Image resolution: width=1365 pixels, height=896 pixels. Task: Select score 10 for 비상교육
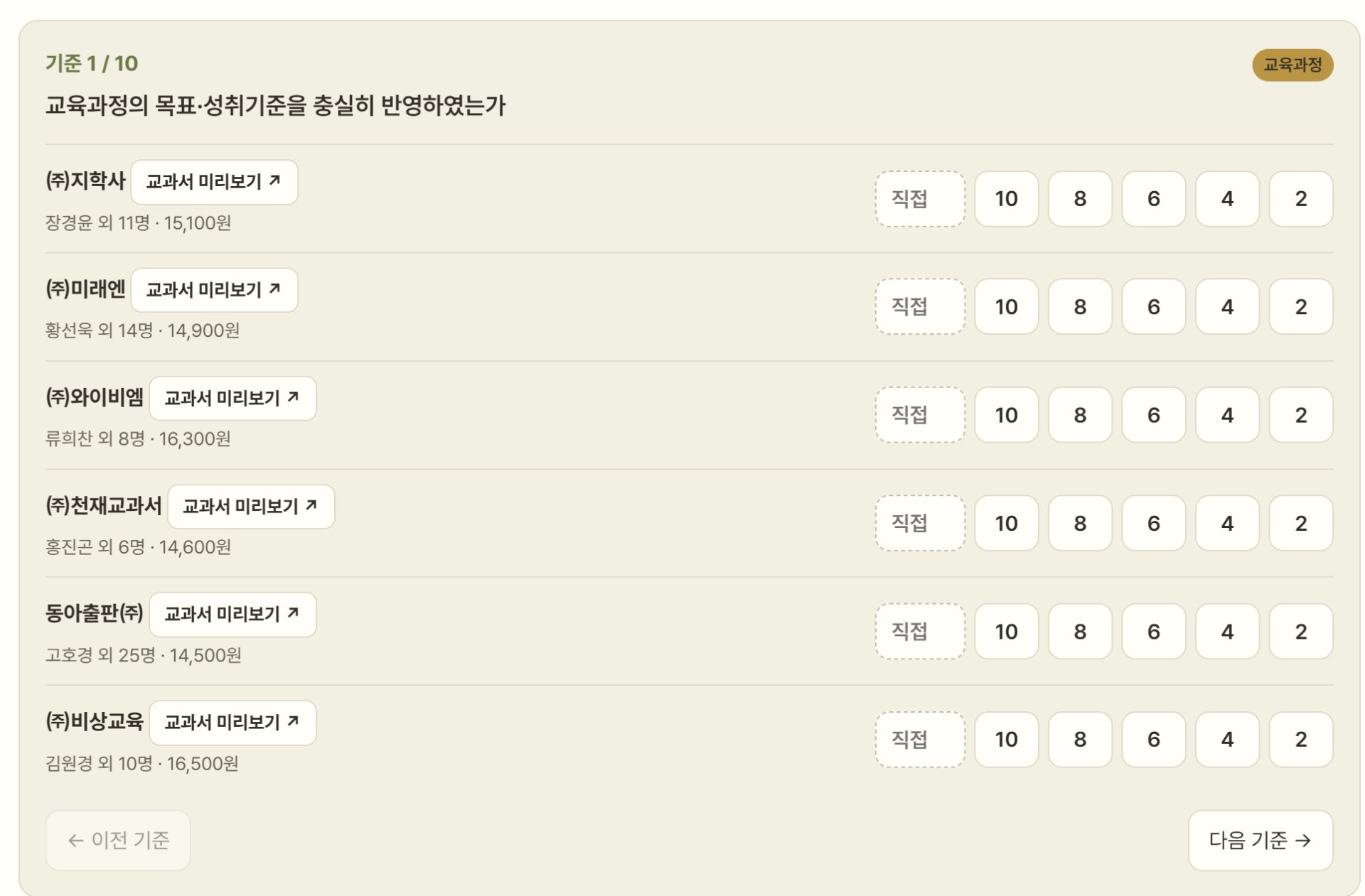1006,740
